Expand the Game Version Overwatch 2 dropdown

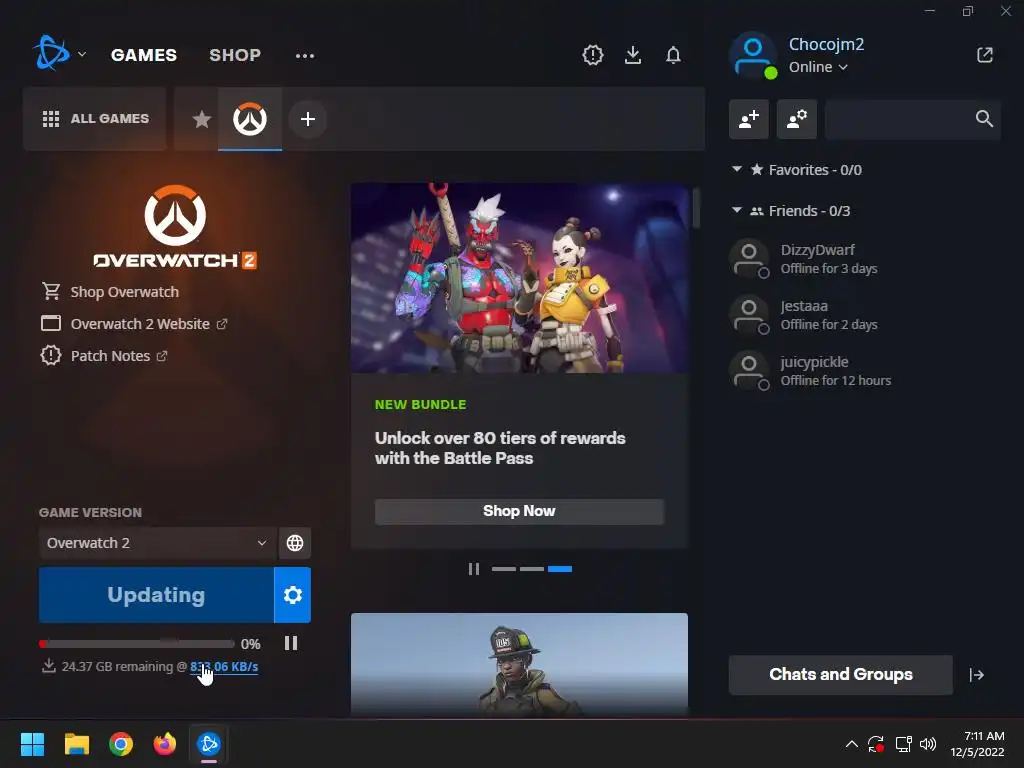[x=157, y=543]
